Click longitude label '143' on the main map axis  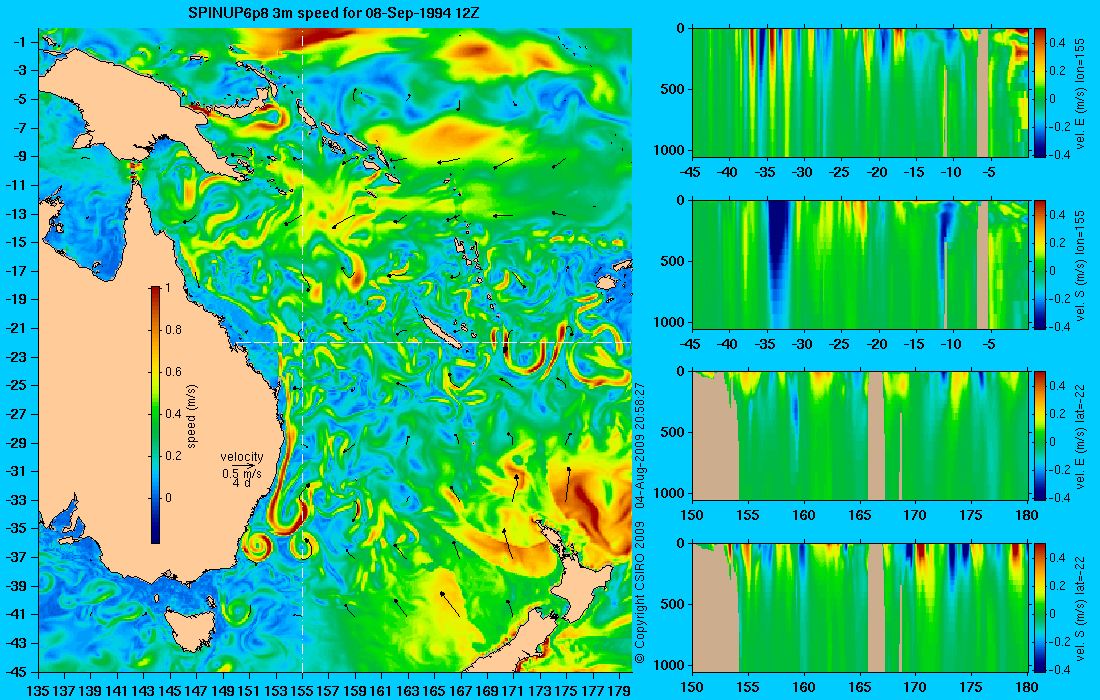[144, 691]
